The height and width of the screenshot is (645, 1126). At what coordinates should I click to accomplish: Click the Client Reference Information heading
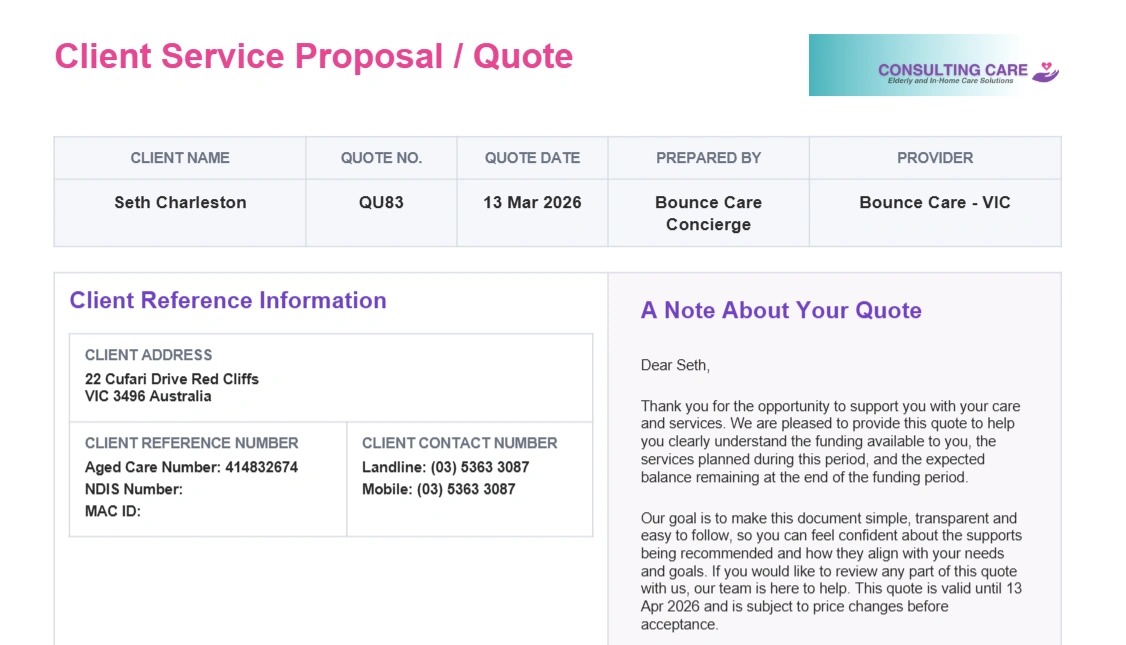(228, 301)
